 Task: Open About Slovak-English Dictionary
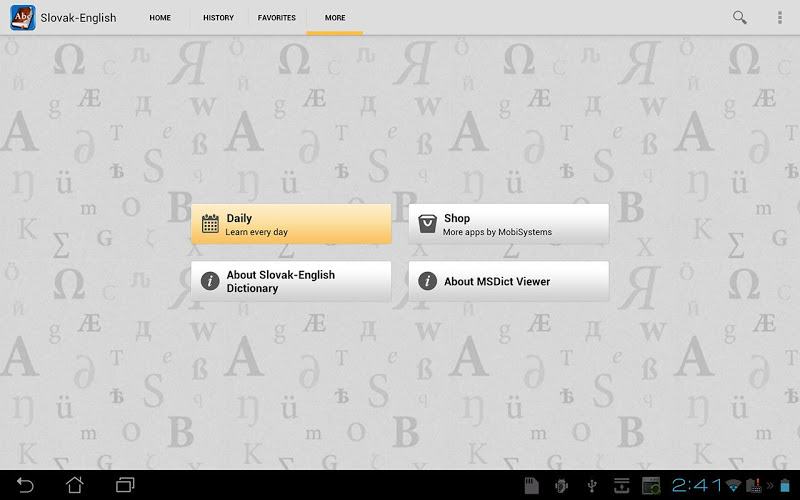click(291, 281)
